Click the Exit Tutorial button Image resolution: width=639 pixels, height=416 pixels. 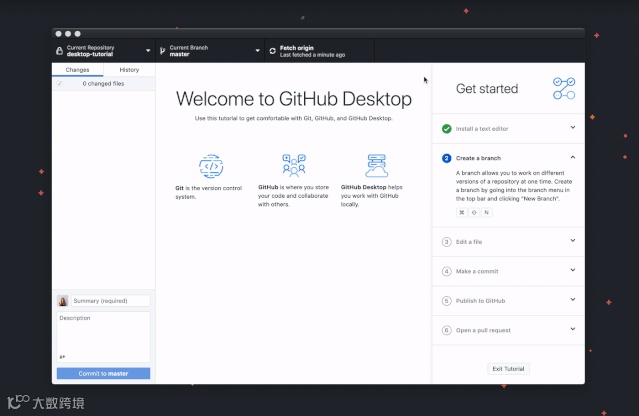tap(508, 369)
